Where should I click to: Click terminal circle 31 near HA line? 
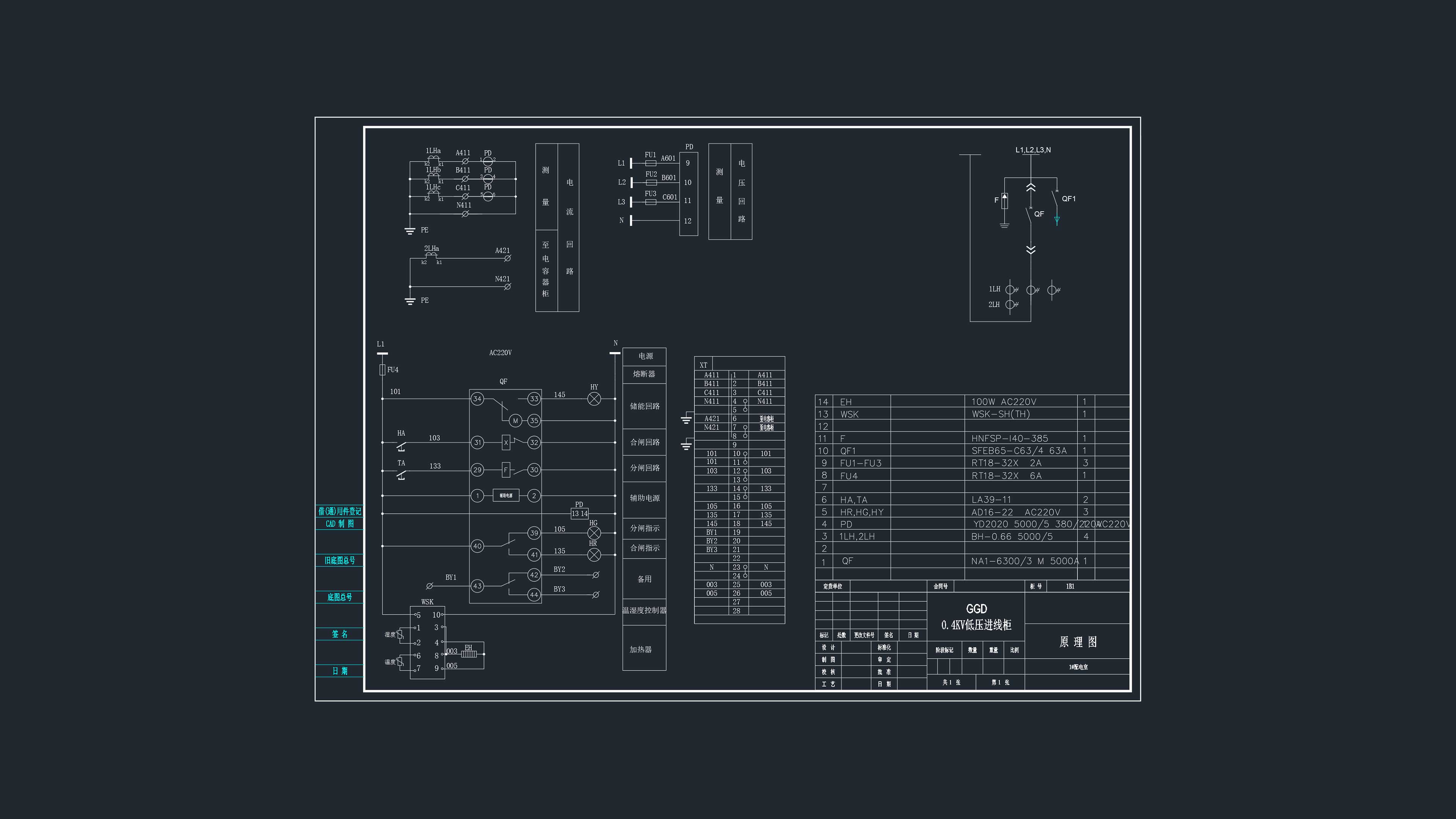click(x=477, y=442)
